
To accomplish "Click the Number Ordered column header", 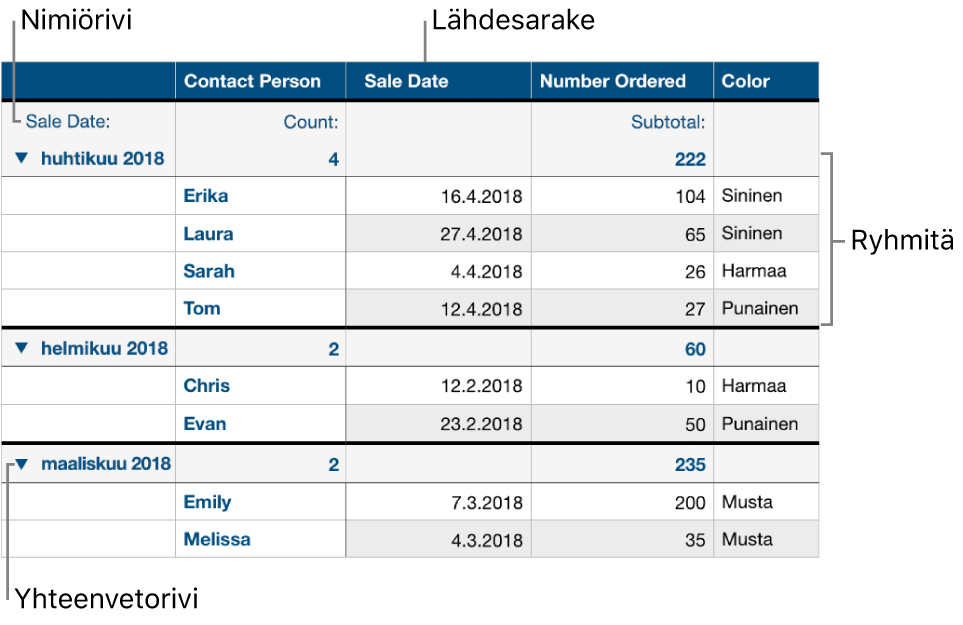I will [622, 81].
